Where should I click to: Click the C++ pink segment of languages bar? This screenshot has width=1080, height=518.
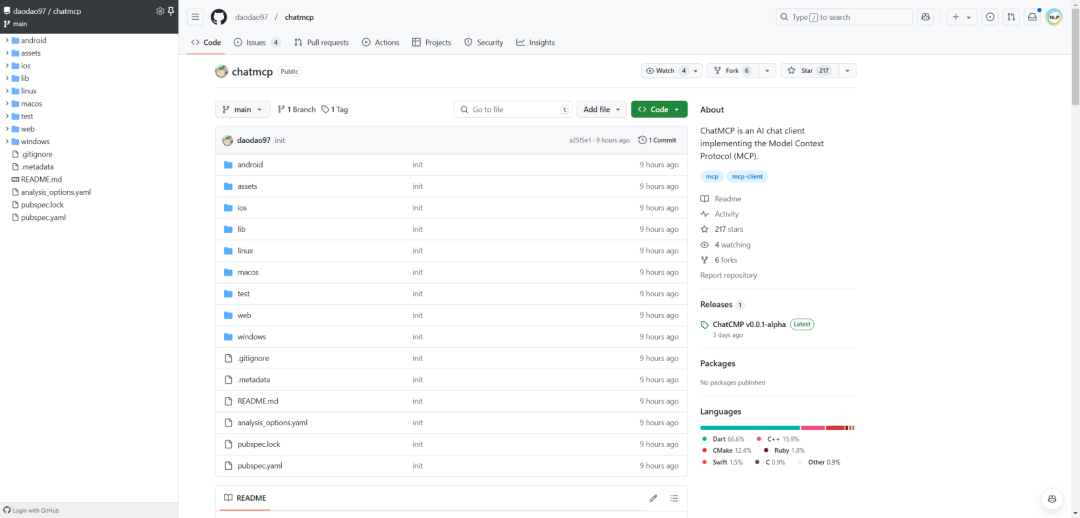[x=813, y=428]
